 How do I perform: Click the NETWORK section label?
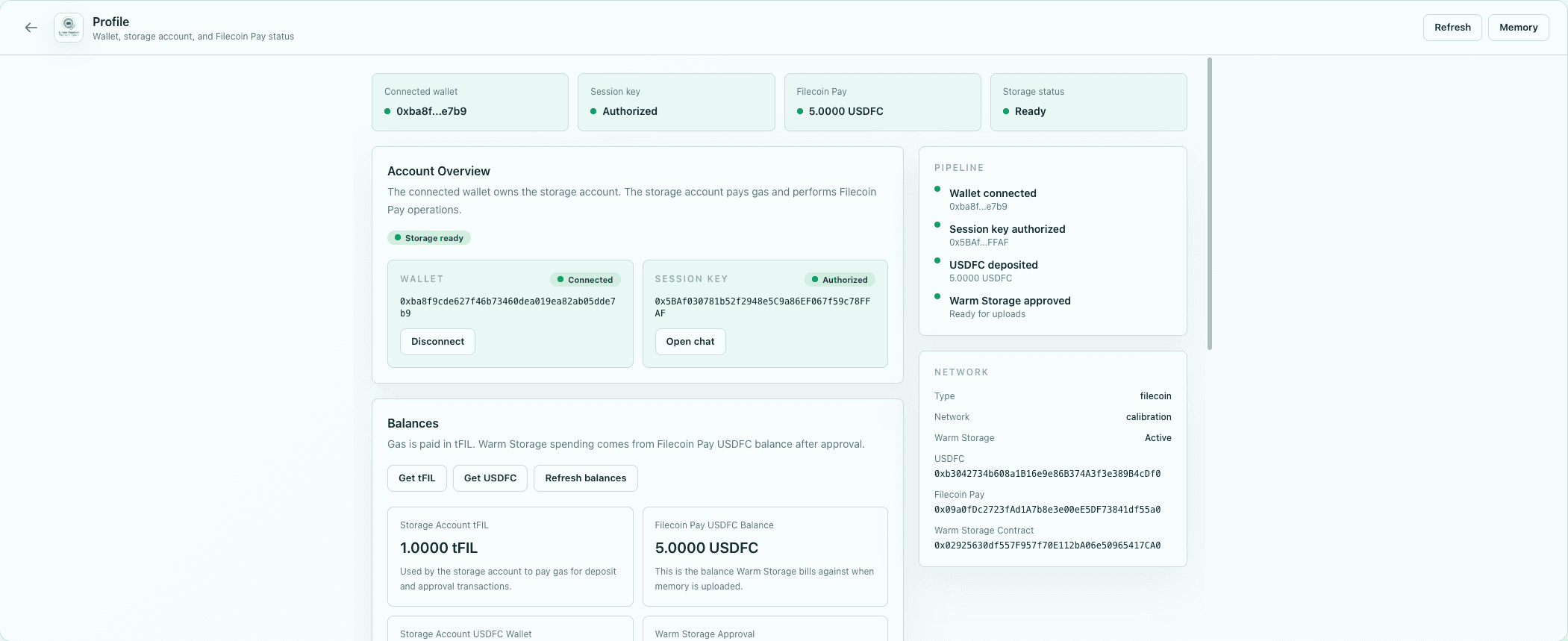[961, 372]
